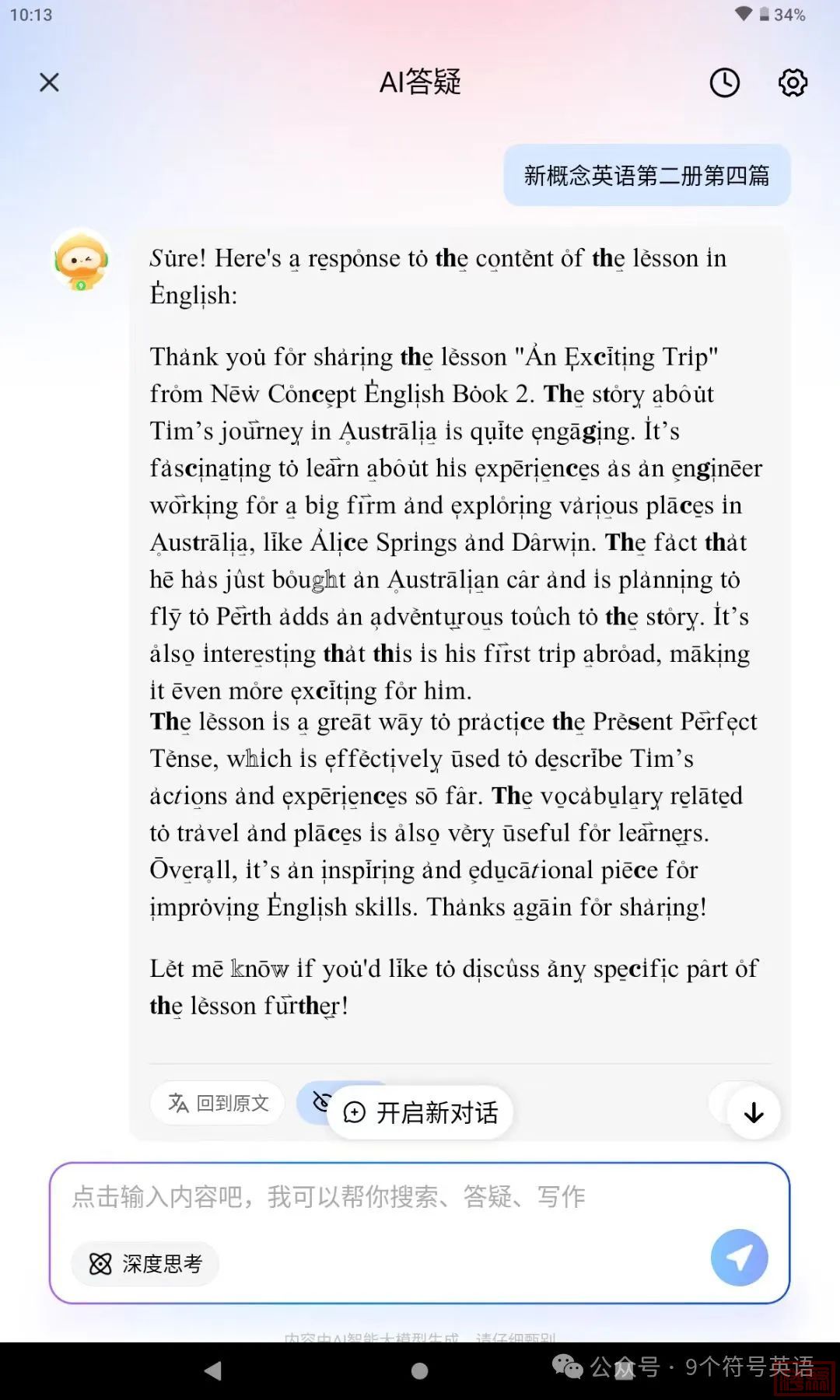Tap the AI答疑 page title
This screenshot has height=1400, width=840.
point(420,82)
